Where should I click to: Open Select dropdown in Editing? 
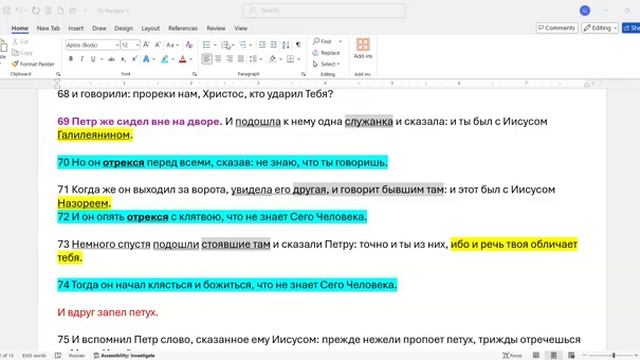pos(326,64)
